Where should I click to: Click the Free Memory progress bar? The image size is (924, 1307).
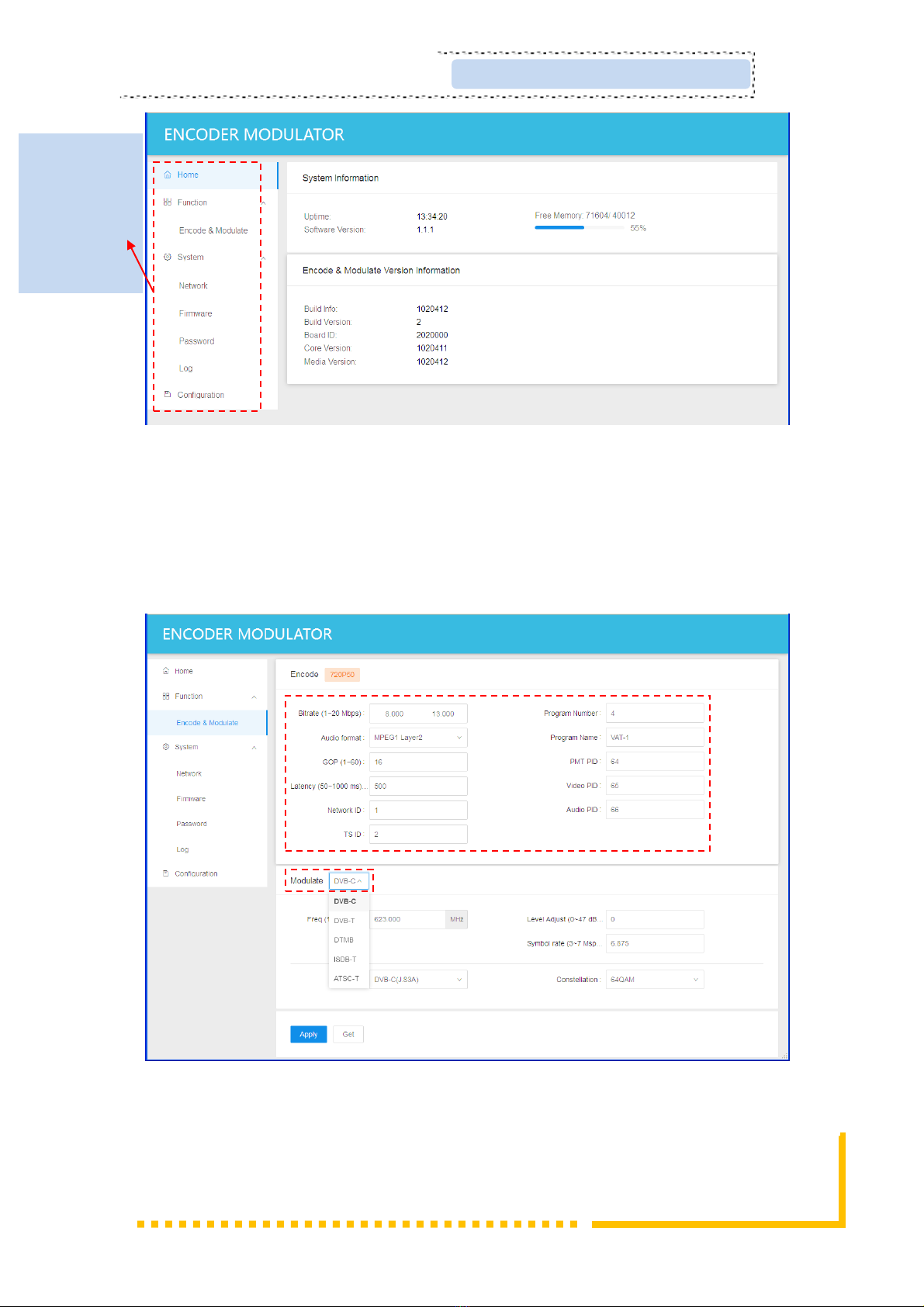tap(578, 228)
